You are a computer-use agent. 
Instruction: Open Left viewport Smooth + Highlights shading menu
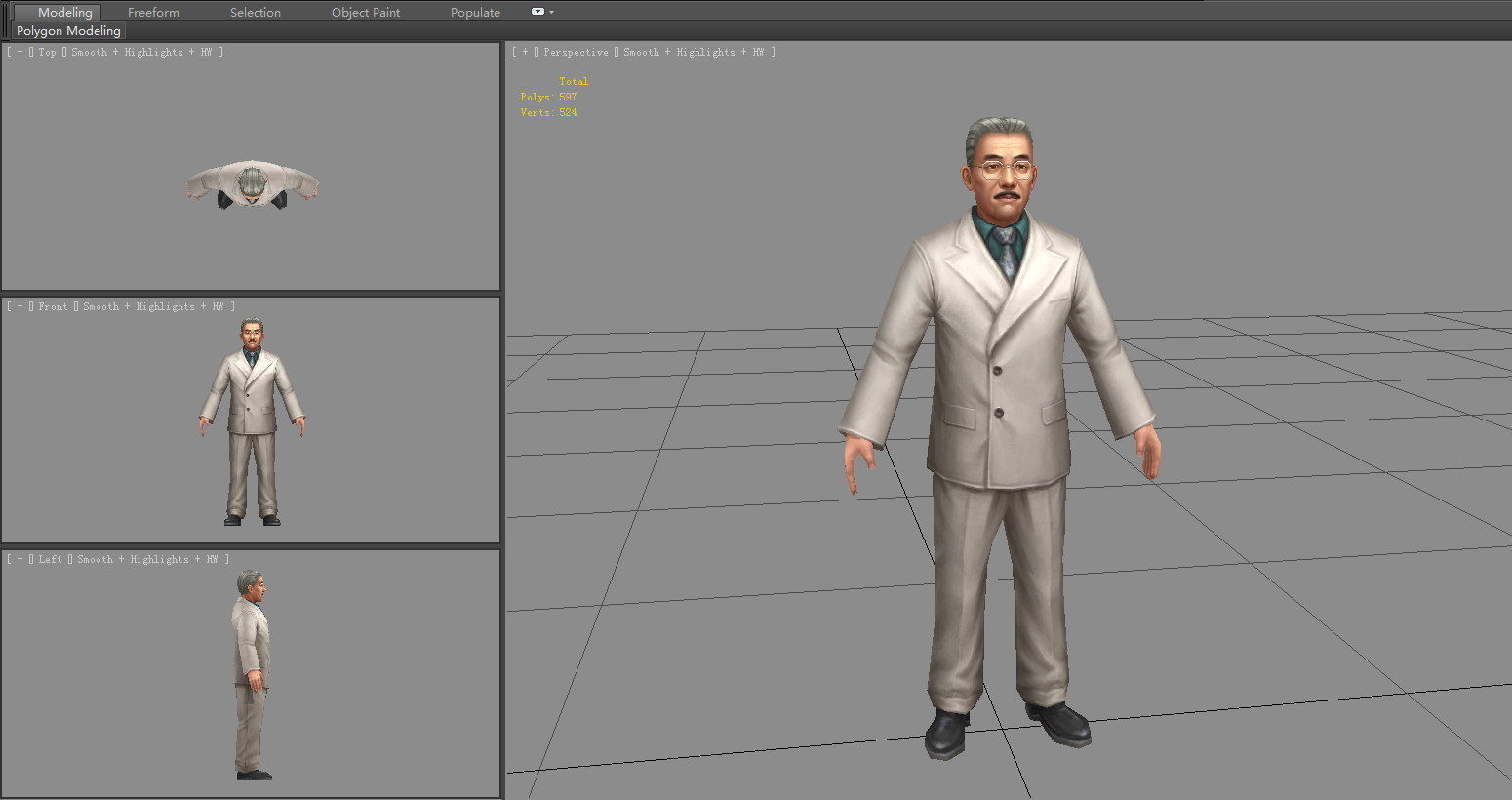(x=147, y=559)
